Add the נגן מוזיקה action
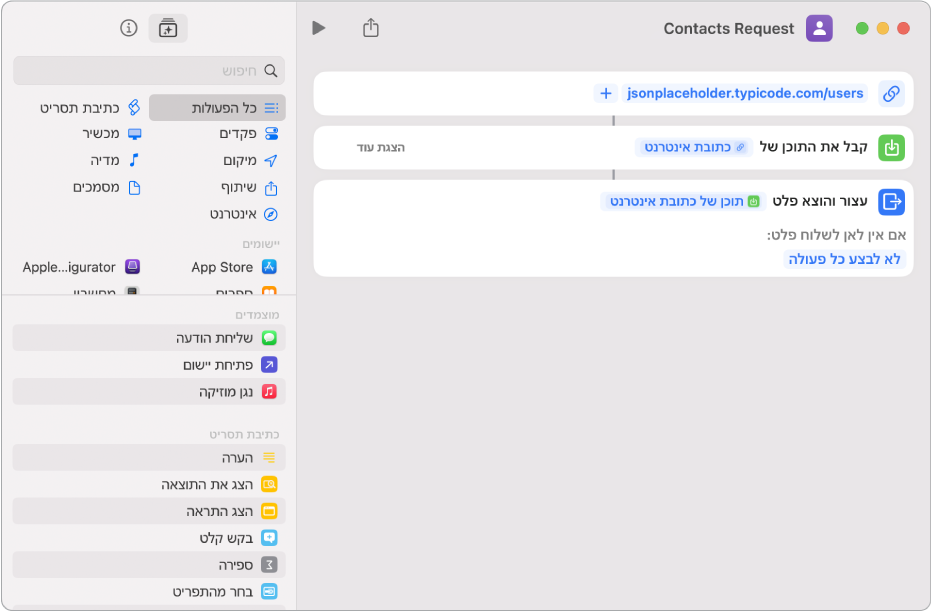This screenshot has width=931, height=612. pos(149,392)
